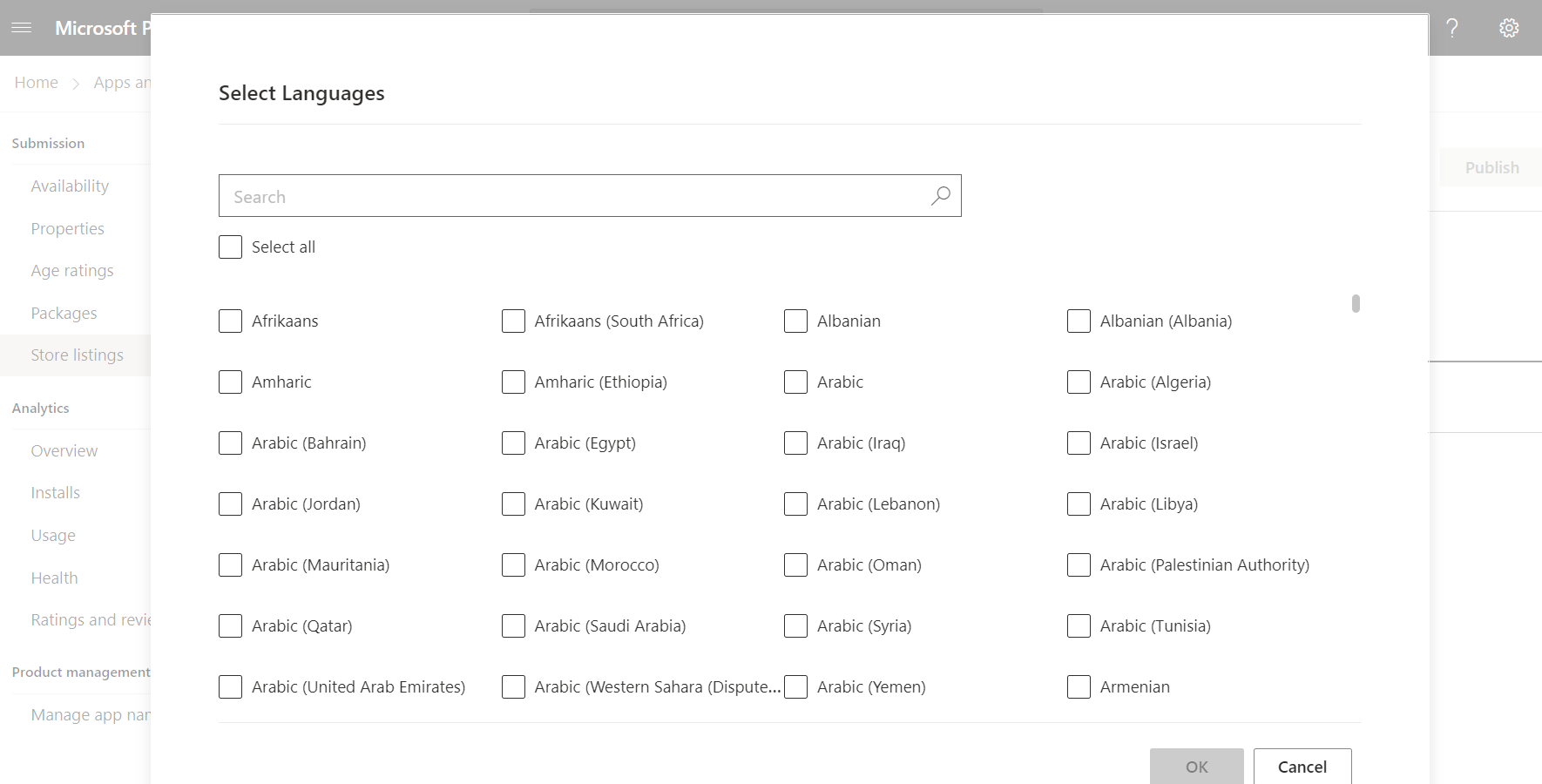This screenshot has width=1542, height=784.
Task: Select the Albanian language checkbox
Action: pyautogui.click(x=795, y=321)
